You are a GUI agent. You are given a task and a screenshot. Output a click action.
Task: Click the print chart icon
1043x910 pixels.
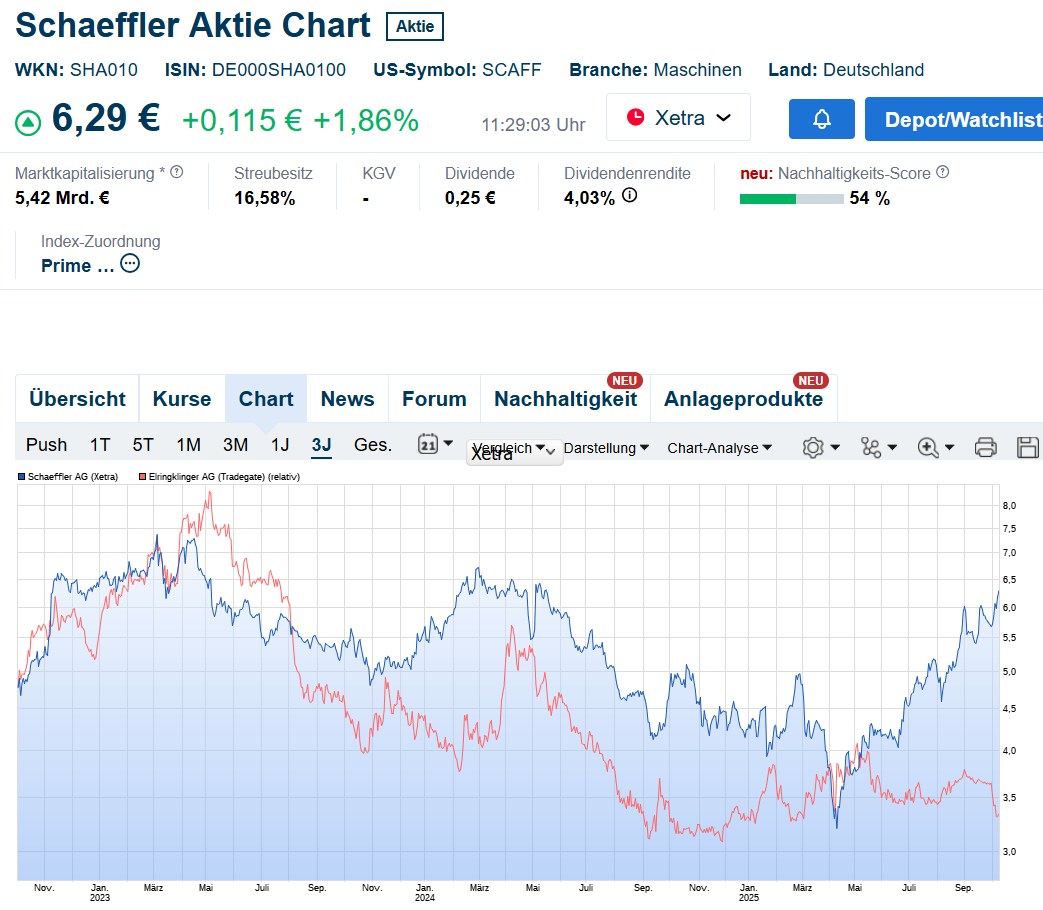(x=985, y=447)
